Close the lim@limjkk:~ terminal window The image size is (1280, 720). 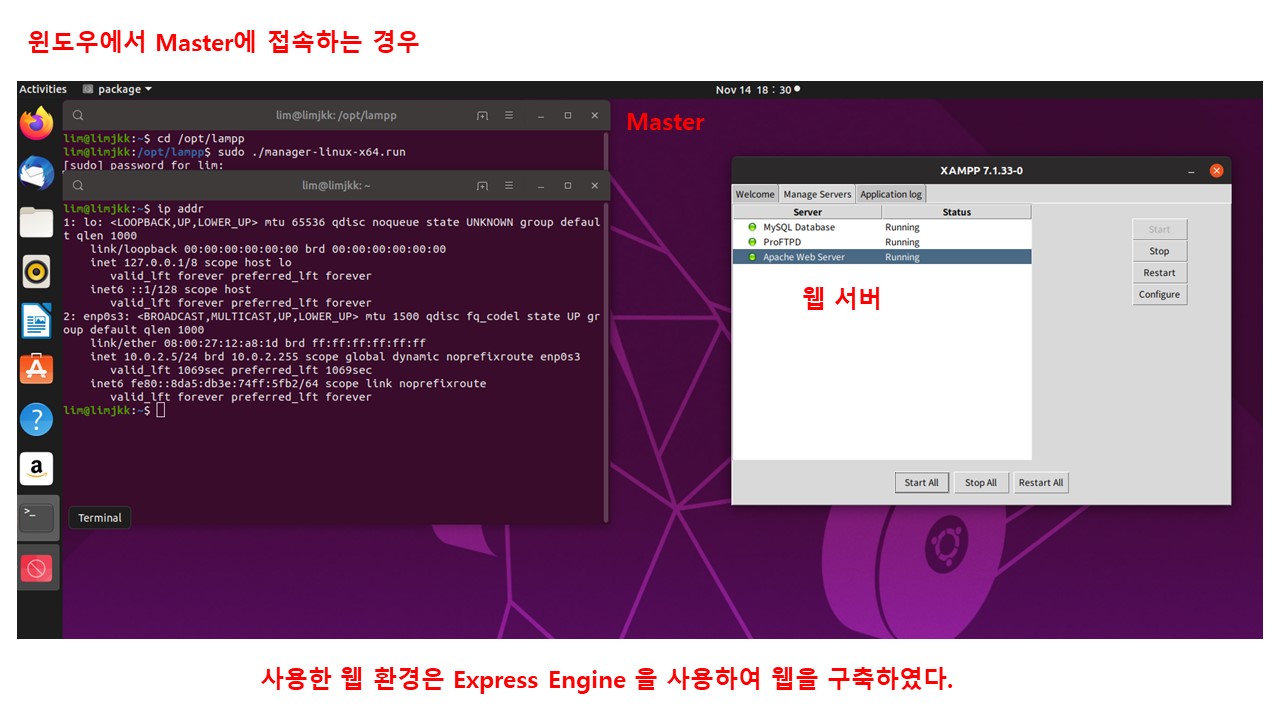tap(594, 185)
